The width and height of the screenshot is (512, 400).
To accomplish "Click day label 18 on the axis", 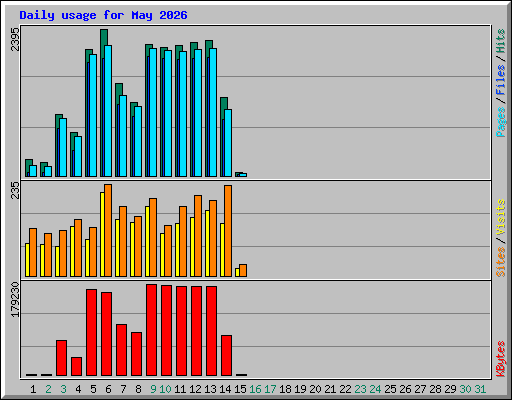I will [x=285, y=389].
